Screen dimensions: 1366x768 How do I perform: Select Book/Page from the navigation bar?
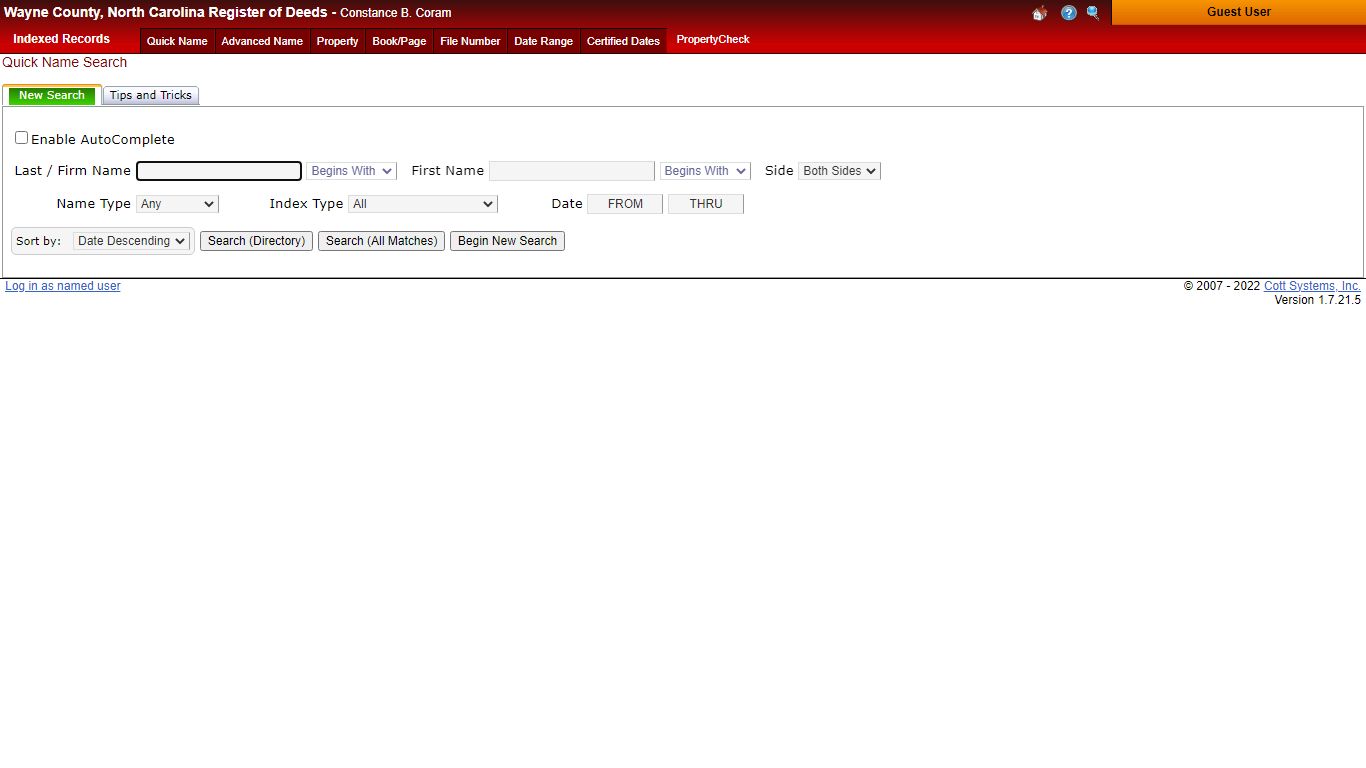(x=399, y=41)
